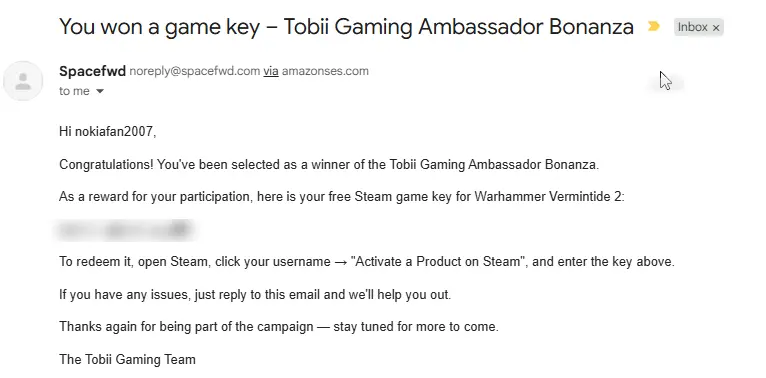766x378 pixels.
Task: Click the 'If you have any issues' line
Action: (x=255, y=295)
